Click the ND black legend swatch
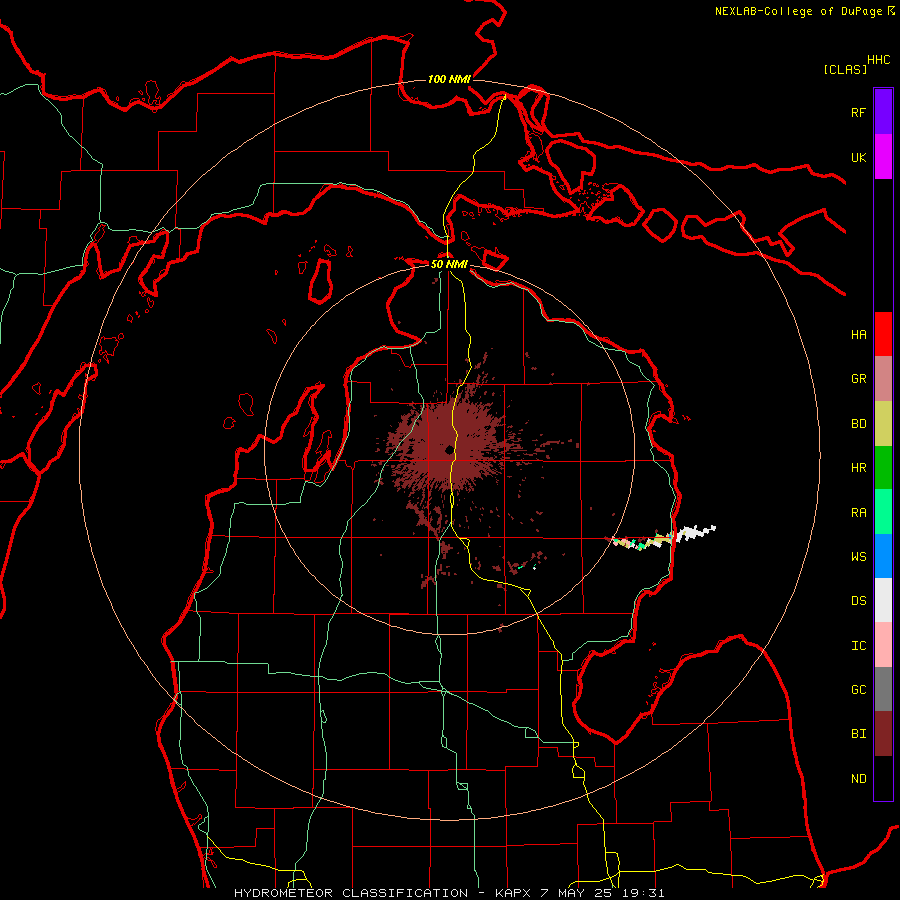 tap(883, 778)
